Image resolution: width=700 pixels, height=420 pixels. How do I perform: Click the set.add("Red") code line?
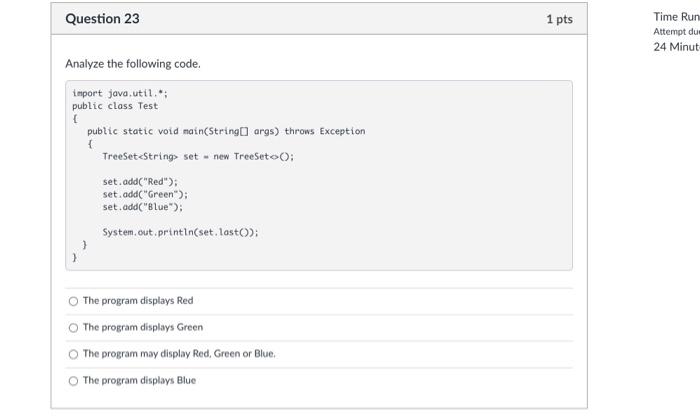pyautogui.click(x=139, y=182)
